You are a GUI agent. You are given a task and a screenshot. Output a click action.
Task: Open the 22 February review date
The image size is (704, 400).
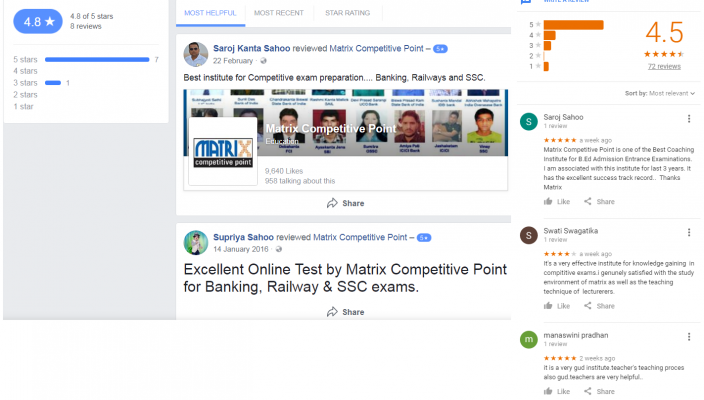233,61
